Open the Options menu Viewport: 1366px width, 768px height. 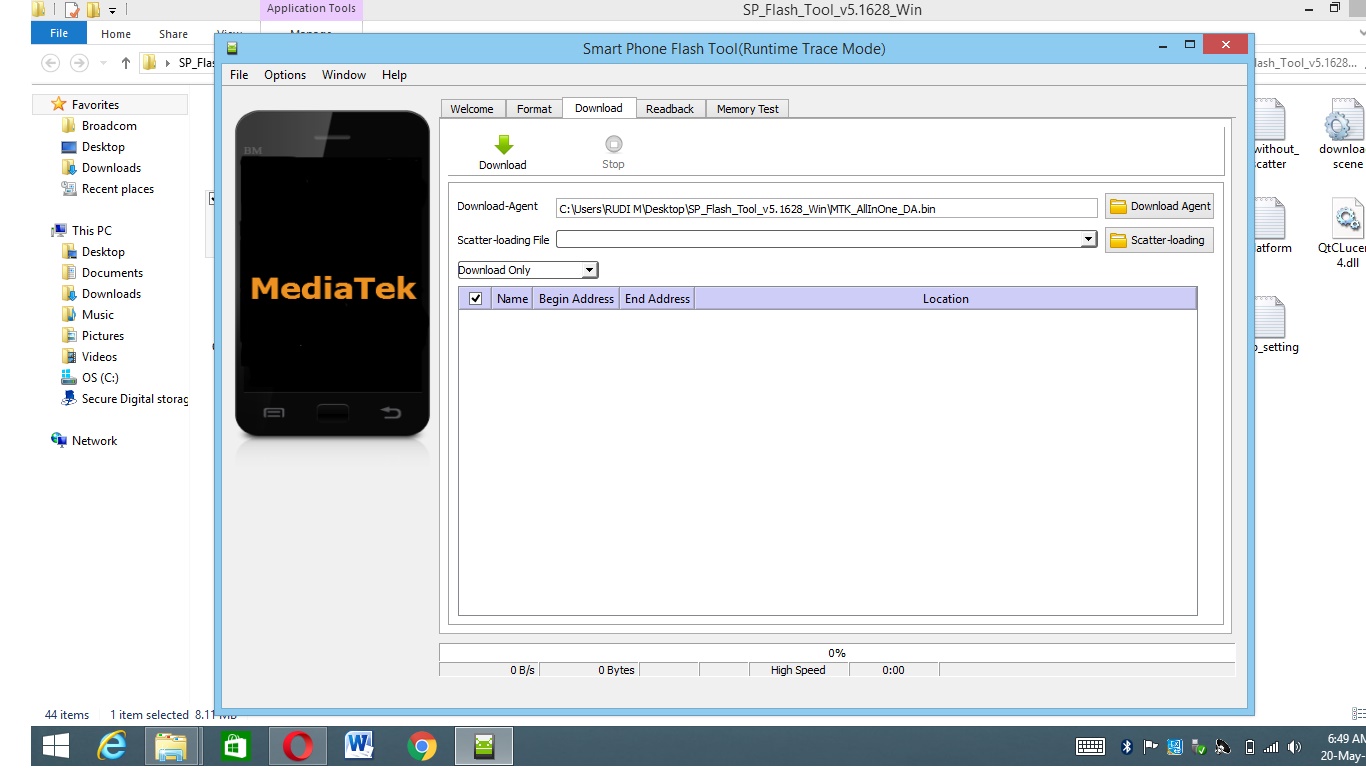click(x=285, y=75)
